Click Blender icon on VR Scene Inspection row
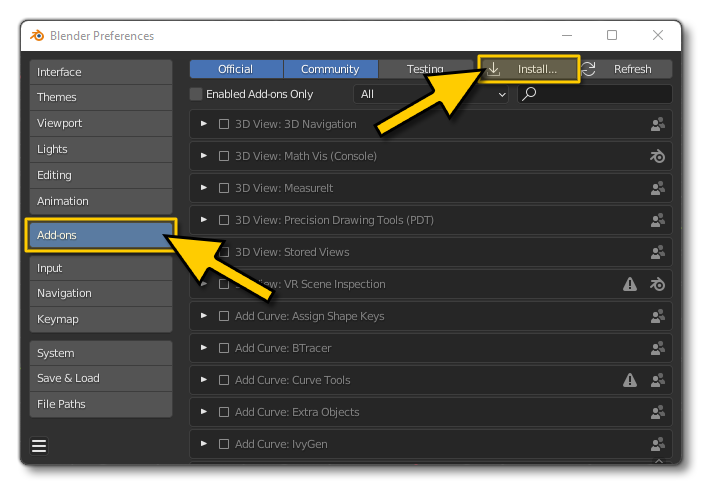Image resolution: width=702 pixels, height=485 pixels. pos(657,284)
